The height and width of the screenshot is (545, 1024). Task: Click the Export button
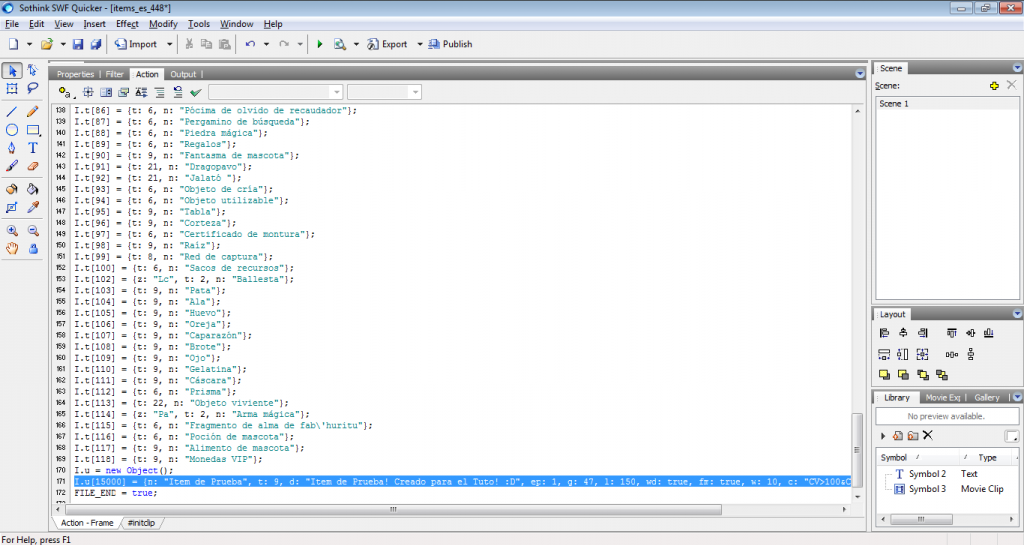pos(387,44)
